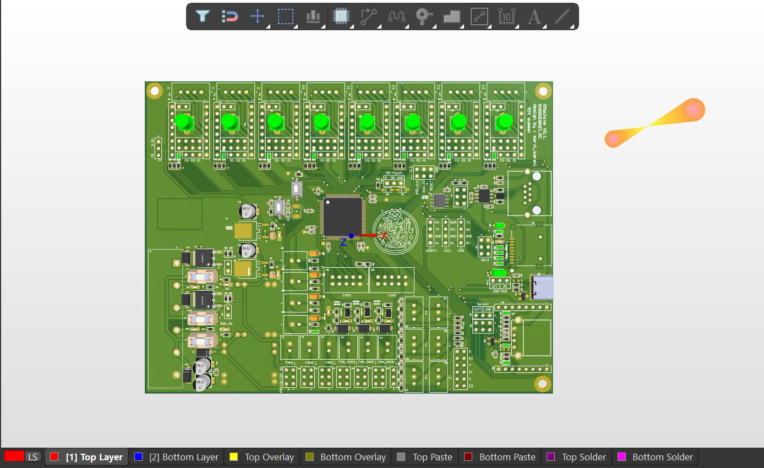Screen dimensions: 764x468
Task: Activate the dashed rectangle selection tool
Action: [286, 17]
